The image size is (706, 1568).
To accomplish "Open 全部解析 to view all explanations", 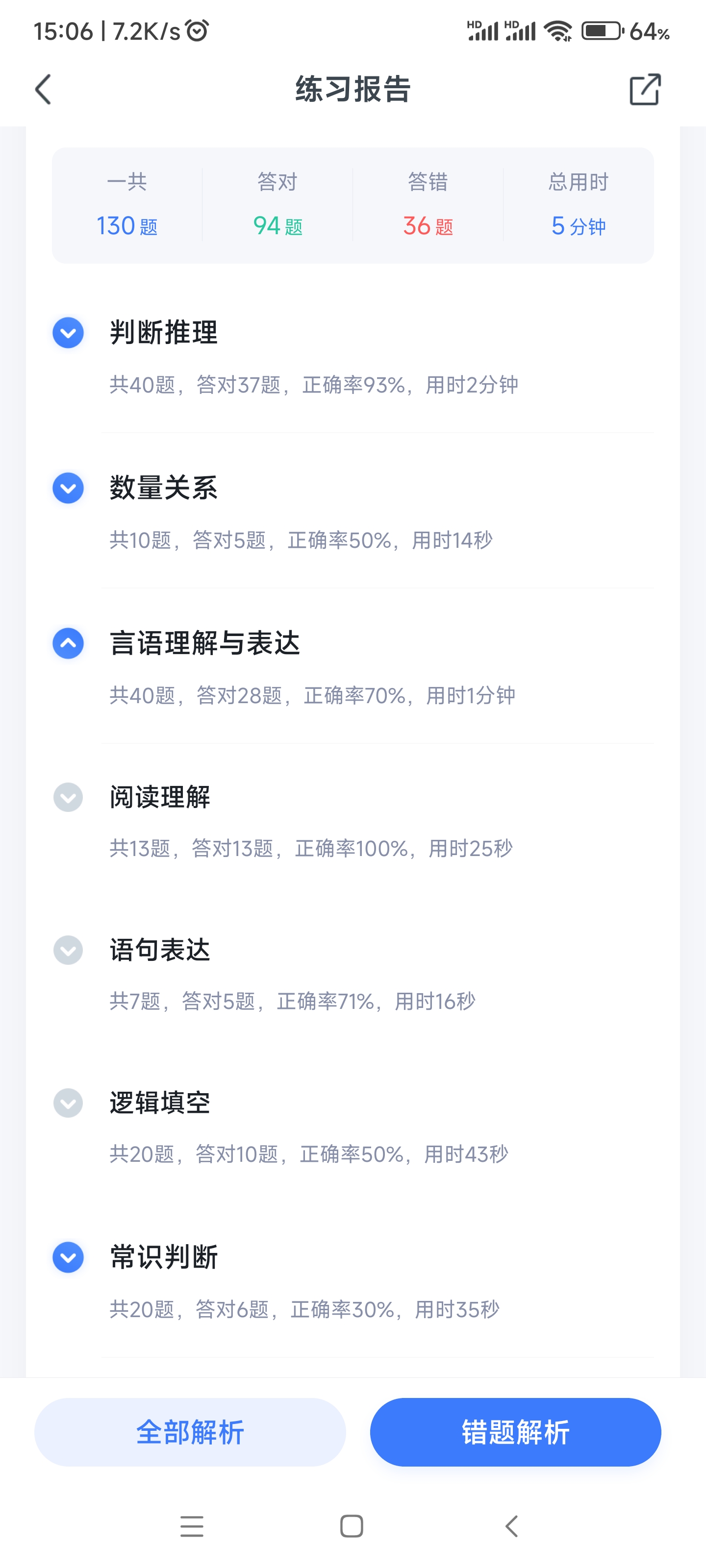I will pos(190,1432).
